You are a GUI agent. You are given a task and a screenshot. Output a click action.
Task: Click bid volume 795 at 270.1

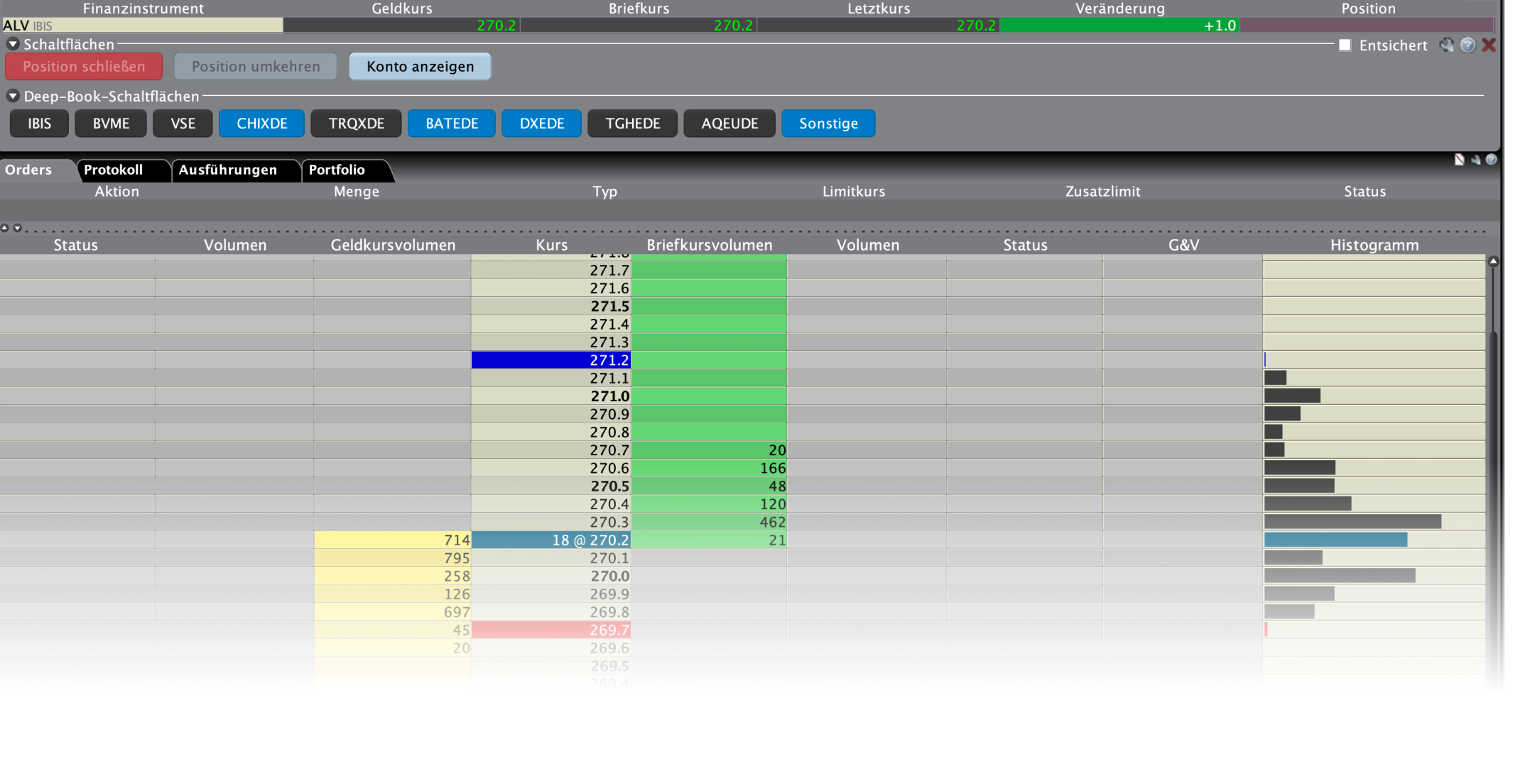pos(393,558)
